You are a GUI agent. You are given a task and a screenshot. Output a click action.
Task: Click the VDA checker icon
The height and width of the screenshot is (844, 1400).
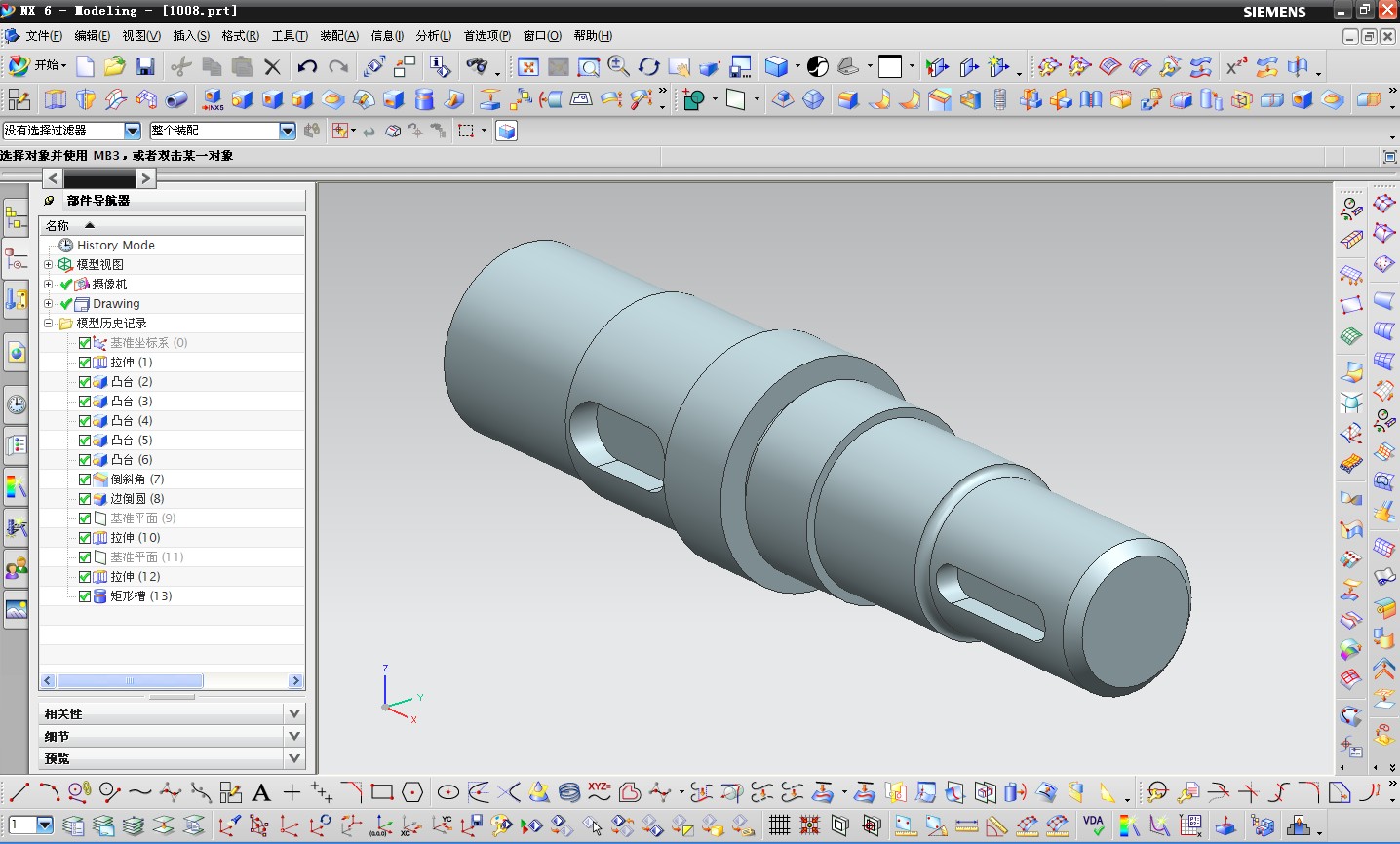[x=1093, y=825]
